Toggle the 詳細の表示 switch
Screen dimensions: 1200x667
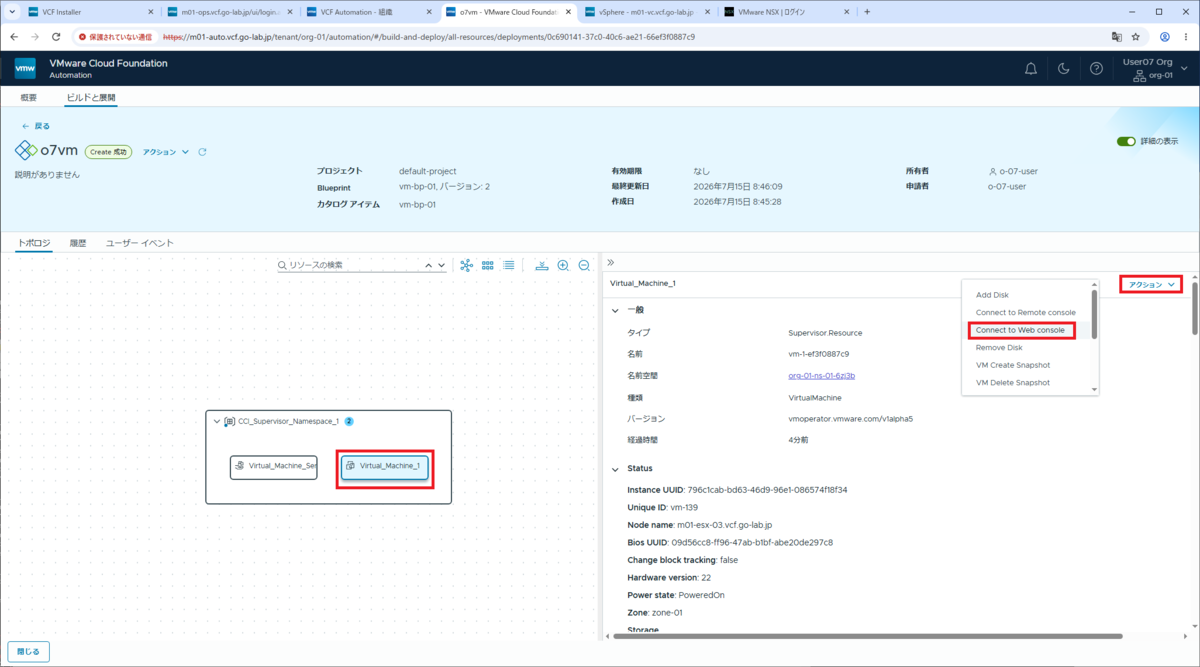(x=1126, y=141)
